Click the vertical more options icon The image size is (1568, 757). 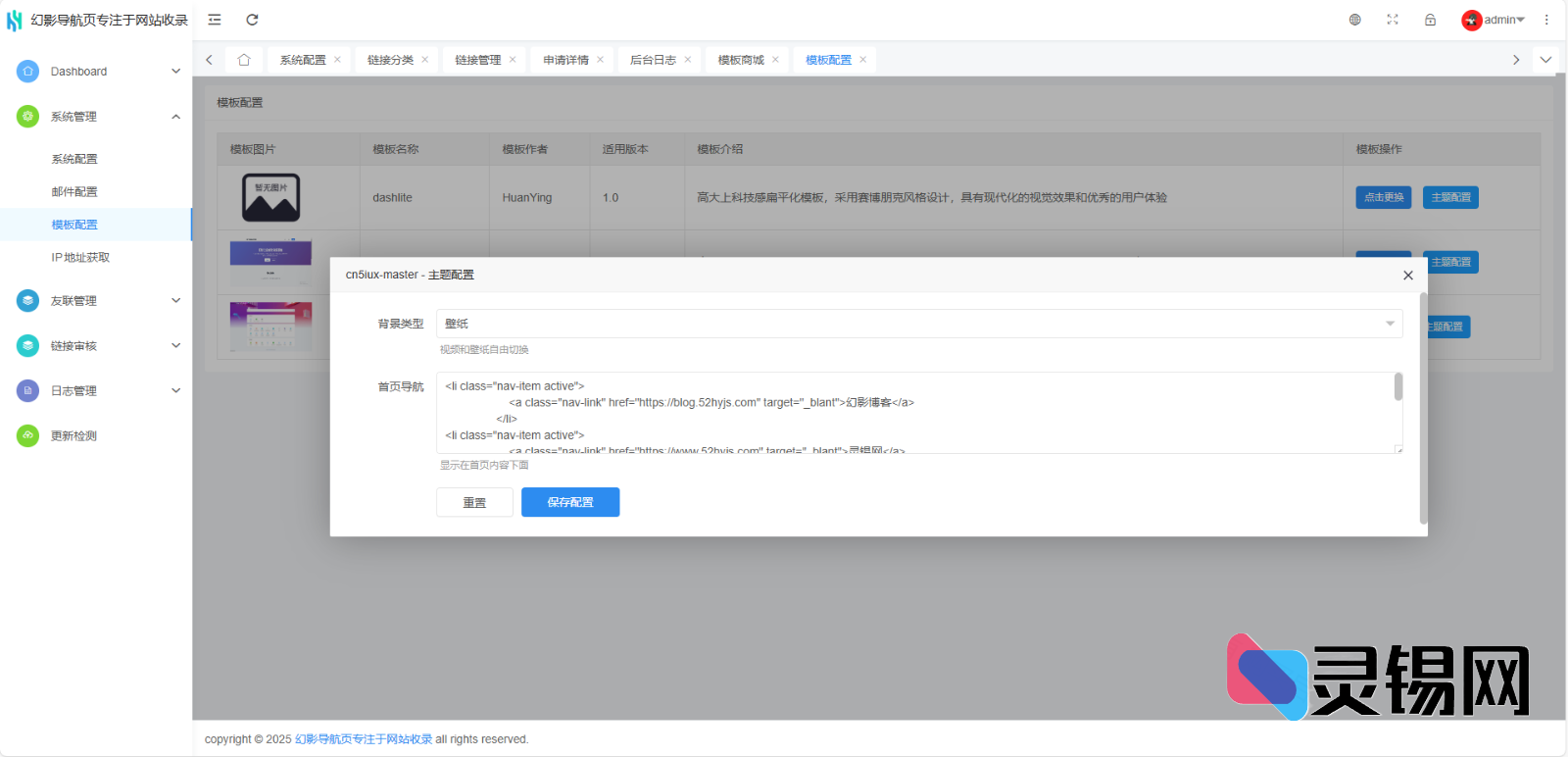(1546, 20)
